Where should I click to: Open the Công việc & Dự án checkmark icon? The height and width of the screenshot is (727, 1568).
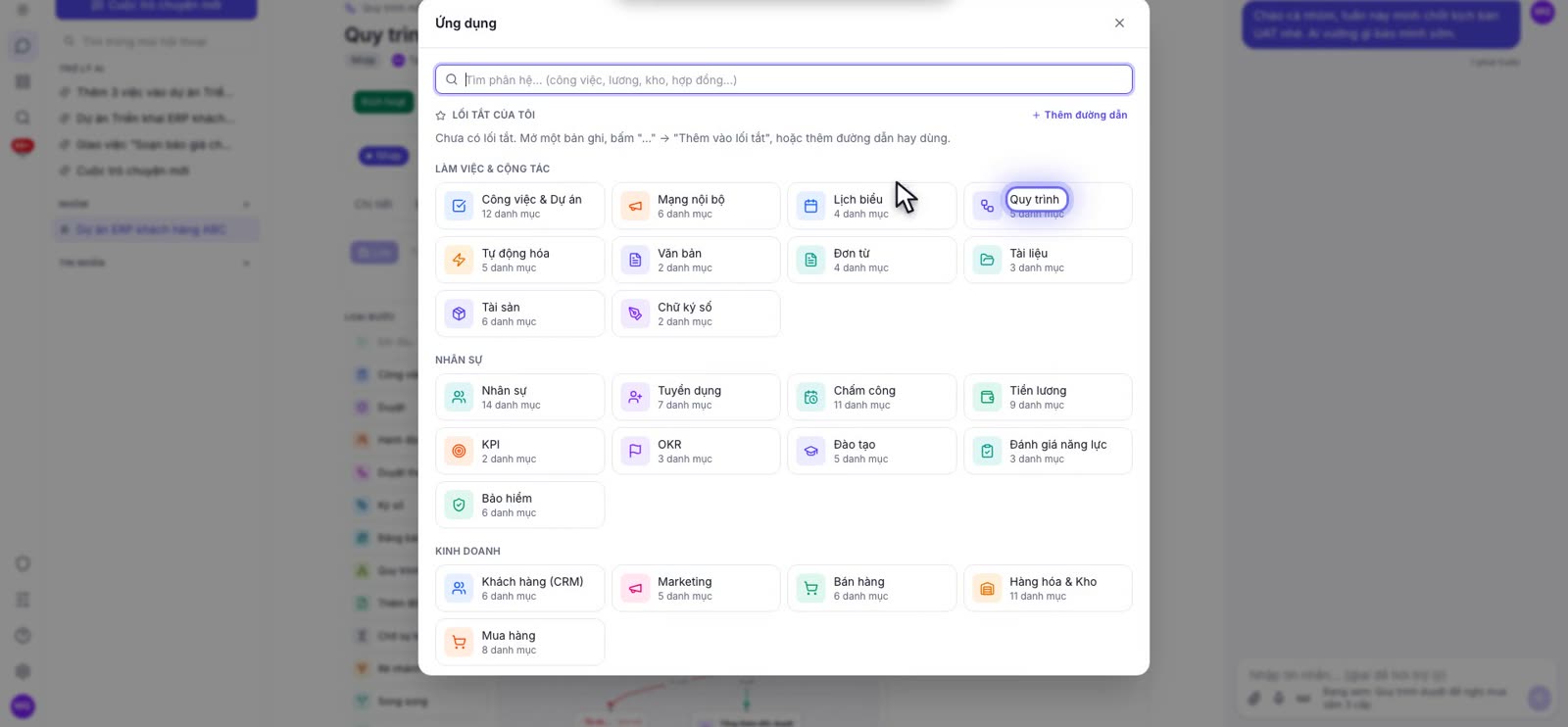coord(459,207)
